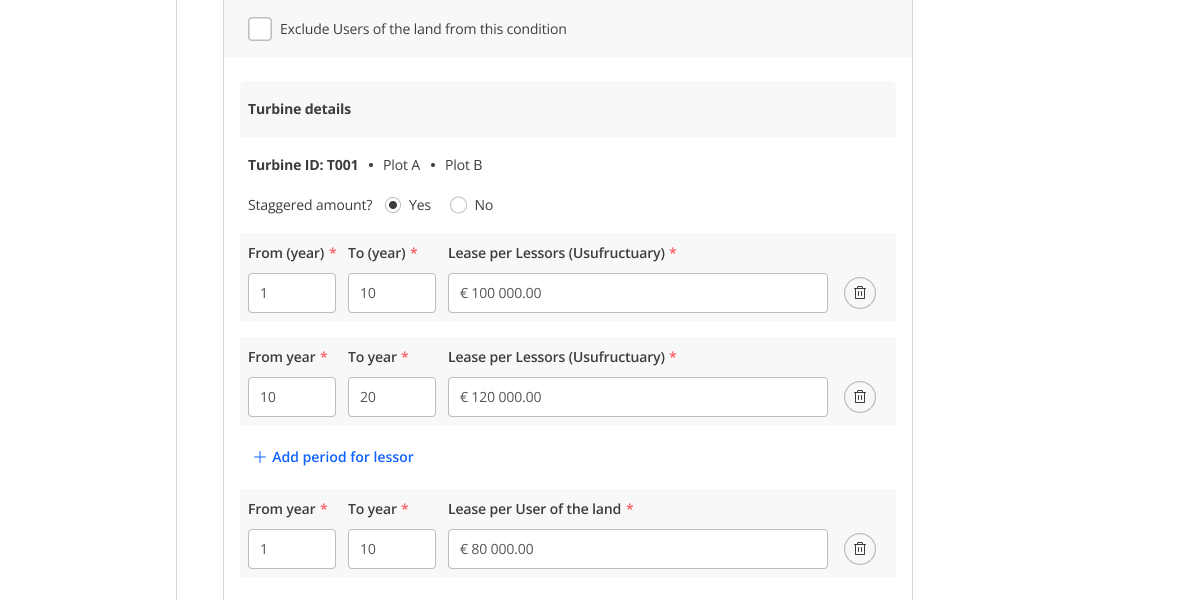The height and width of the screenshot is (600, 1200).
Task: Check Exclude Users of the land checkbox
Action: pos(260,29)
